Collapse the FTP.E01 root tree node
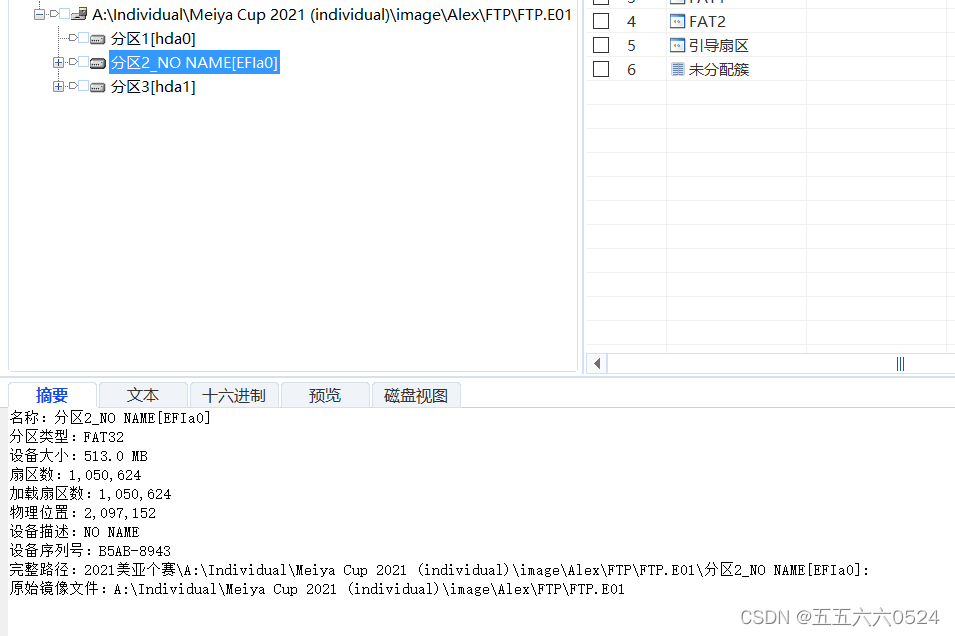 tap(40, 14)
